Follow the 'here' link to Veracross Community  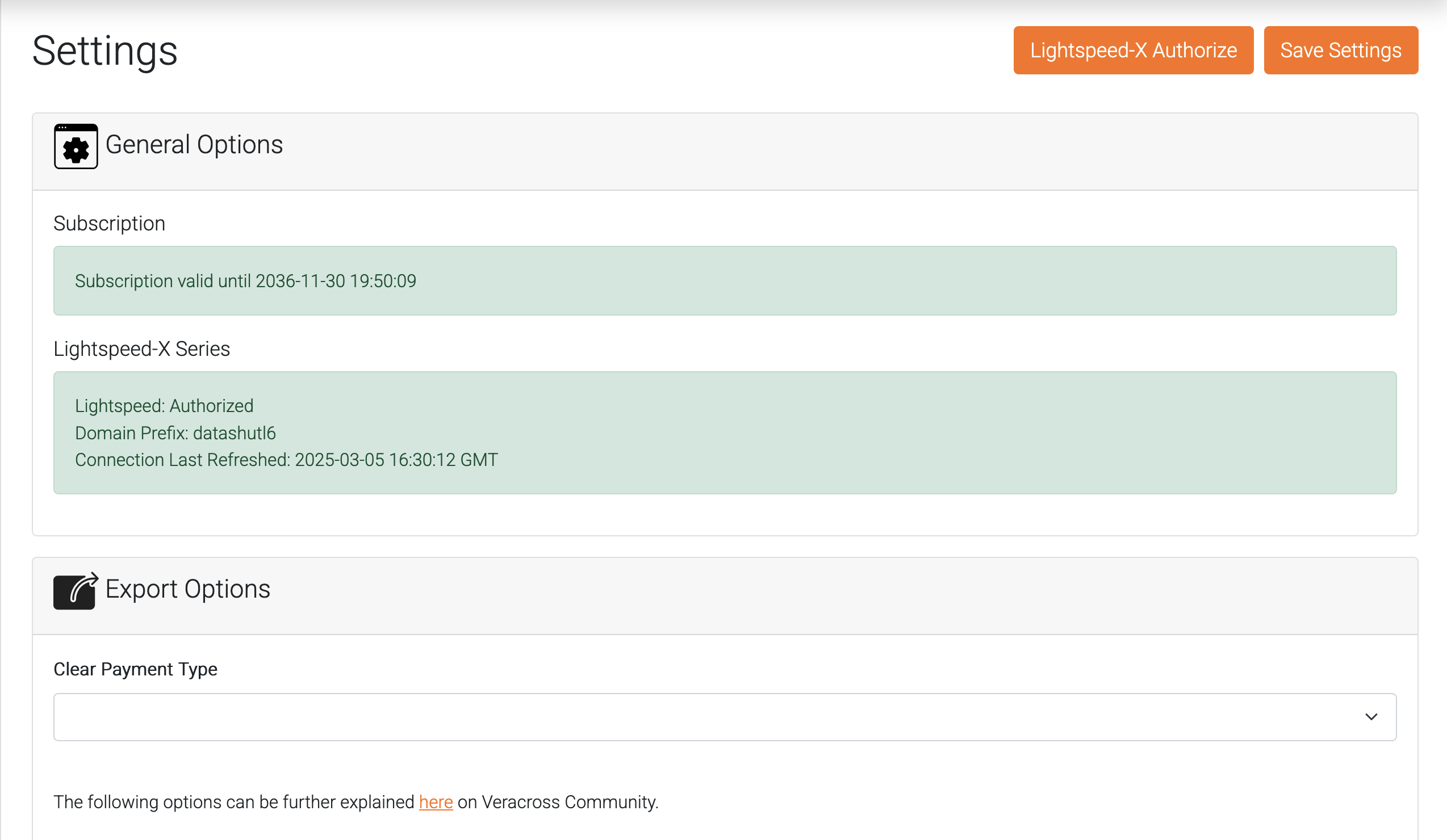coord(436,801)
